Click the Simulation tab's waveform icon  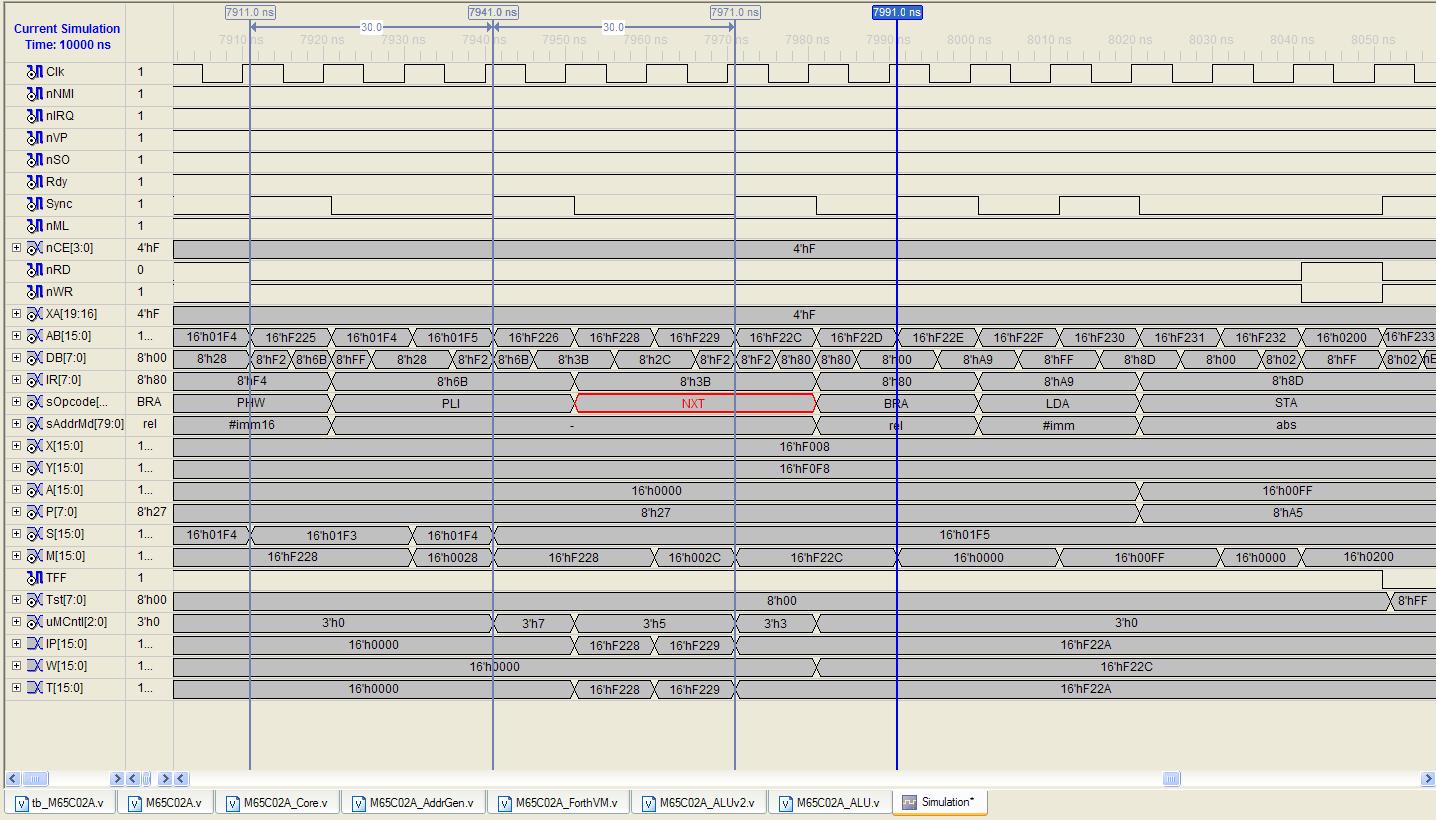click(x=909, y=802)
